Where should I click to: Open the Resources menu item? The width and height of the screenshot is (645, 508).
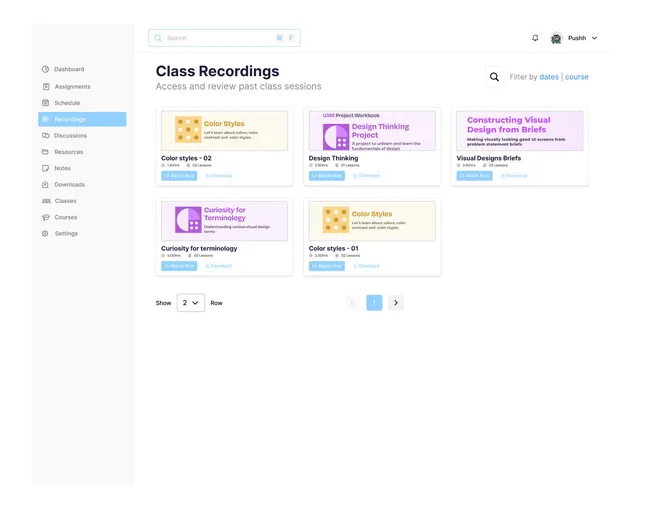pyautogui.click(x=69, y=152)
